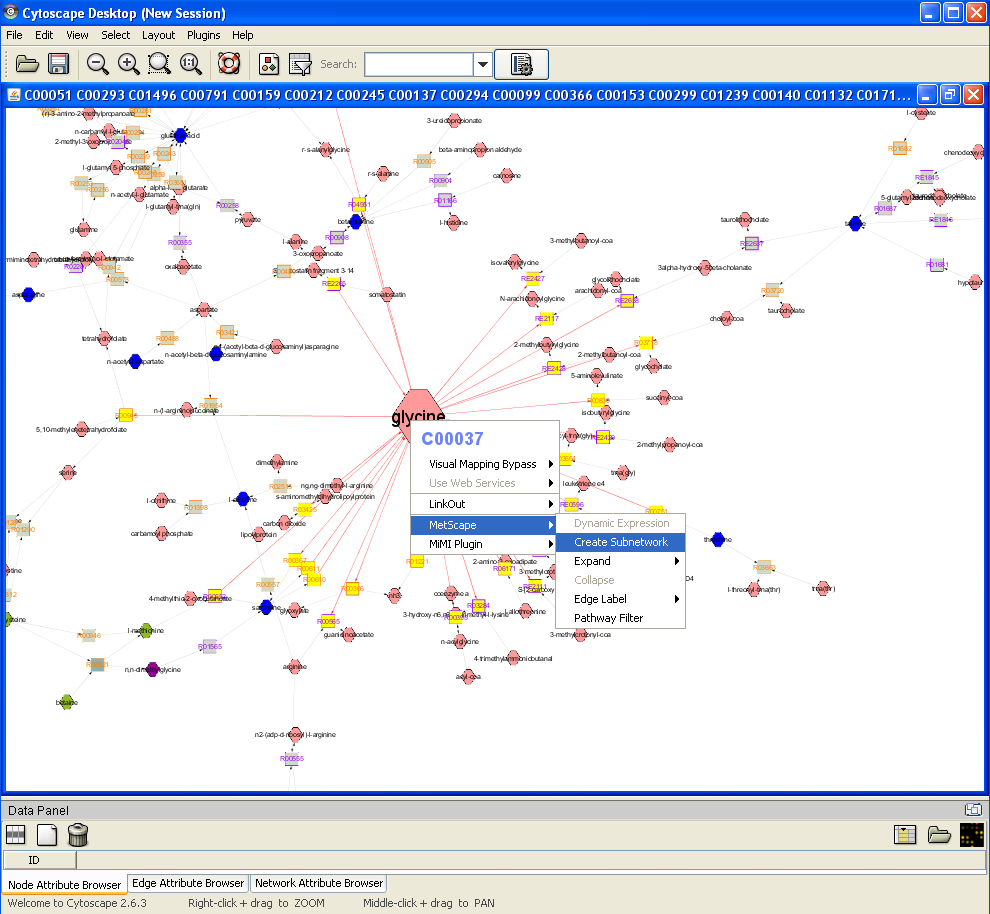This screenshot has width=990, height=914.
Task: Open help via the lifebuoy icon
Action: coord(229,64)
